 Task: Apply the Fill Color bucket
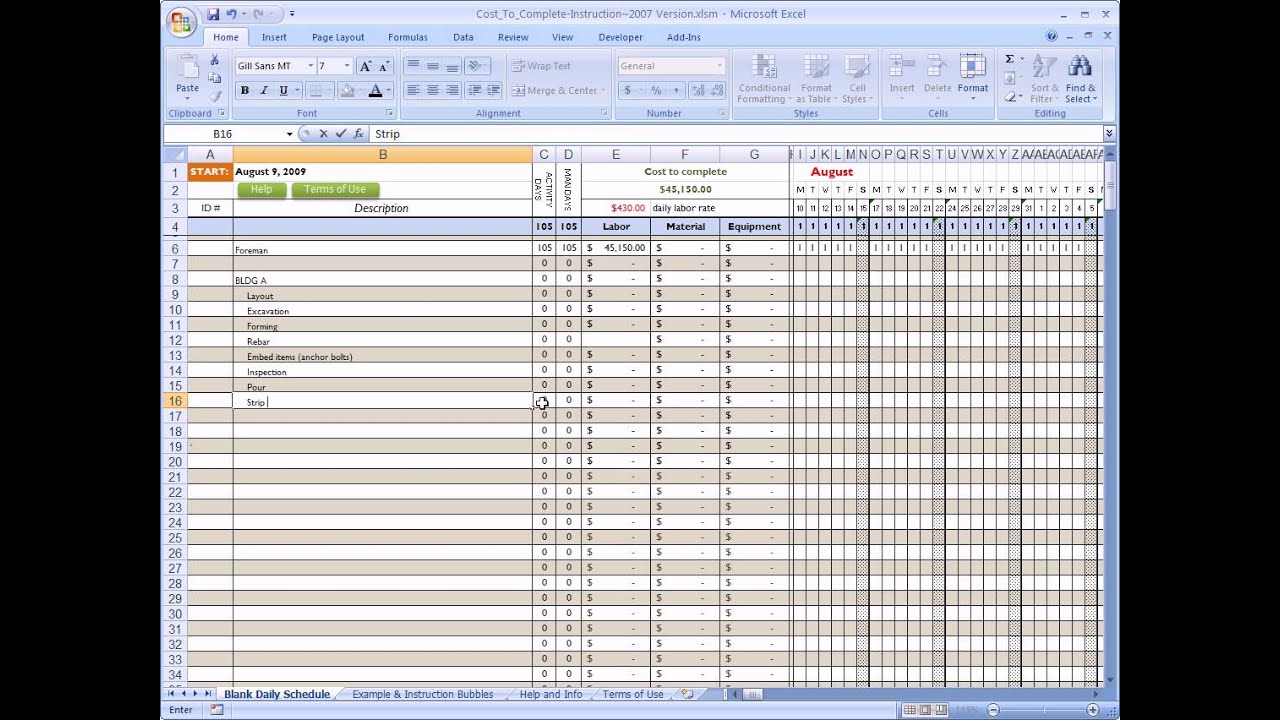[346, 90]
